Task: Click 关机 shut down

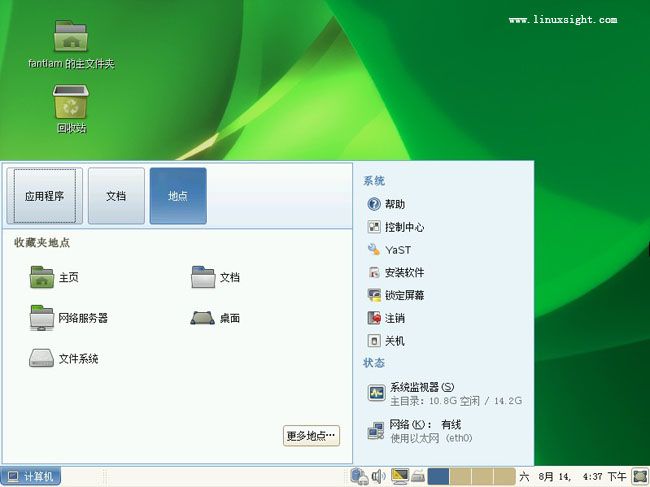Action: click(x=386, y=341)
